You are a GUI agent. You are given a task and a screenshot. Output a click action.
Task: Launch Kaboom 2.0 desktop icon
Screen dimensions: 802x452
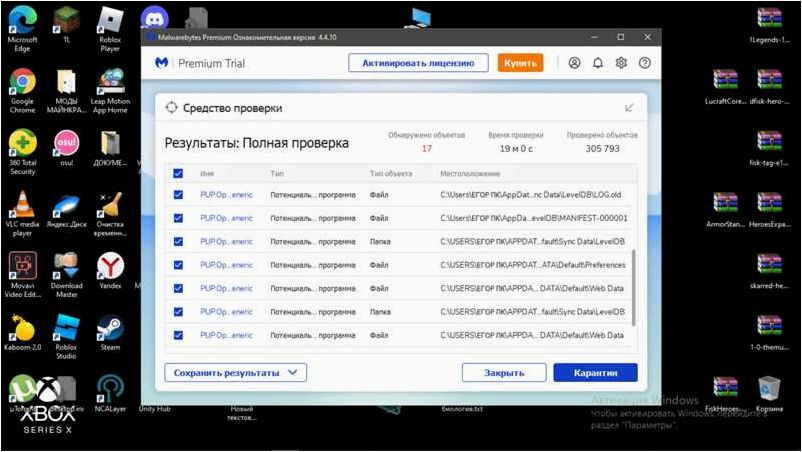pyautogui.click(x=22, y=332)
